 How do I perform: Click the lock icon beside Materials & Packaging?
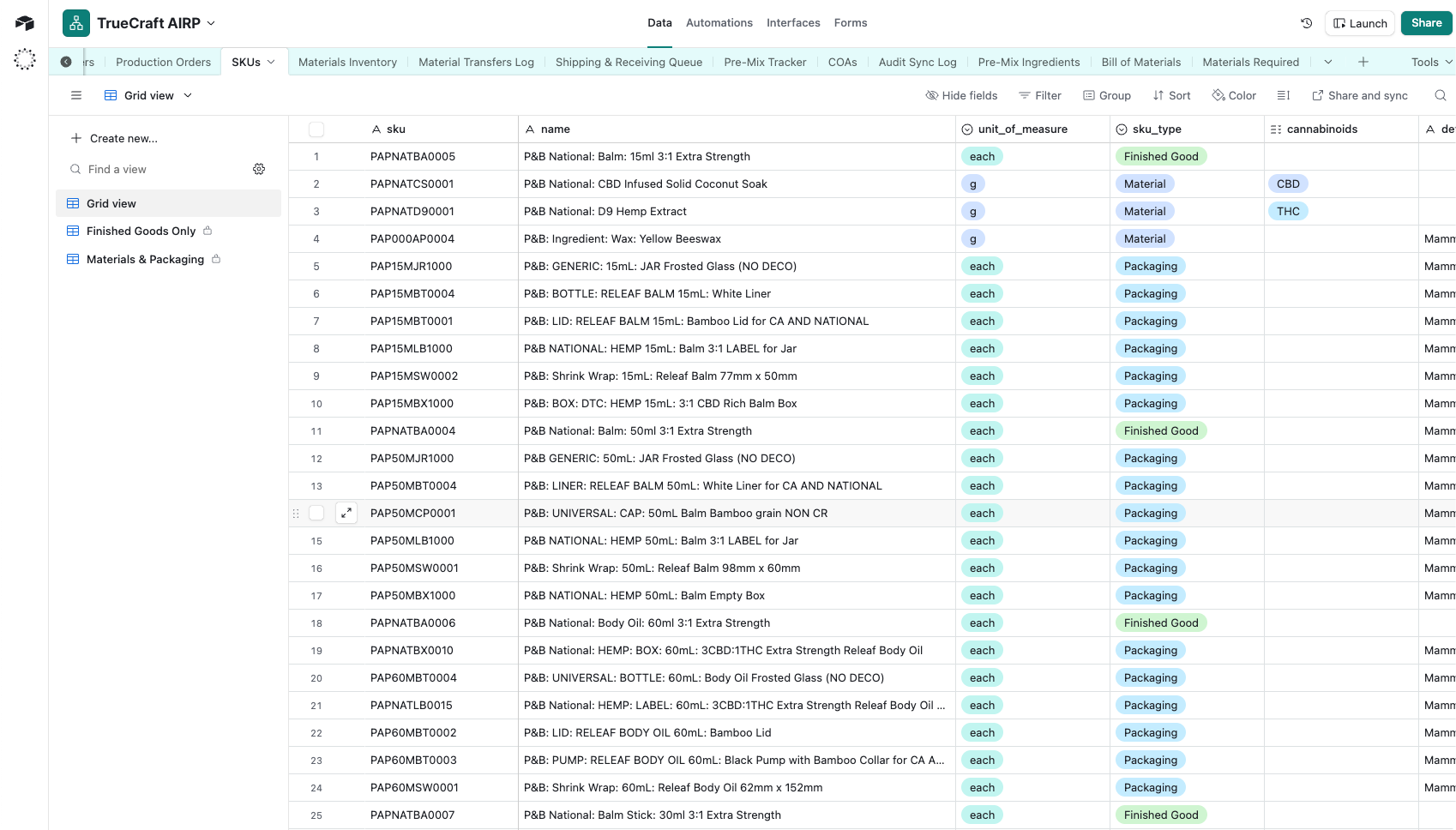[216, 259]
